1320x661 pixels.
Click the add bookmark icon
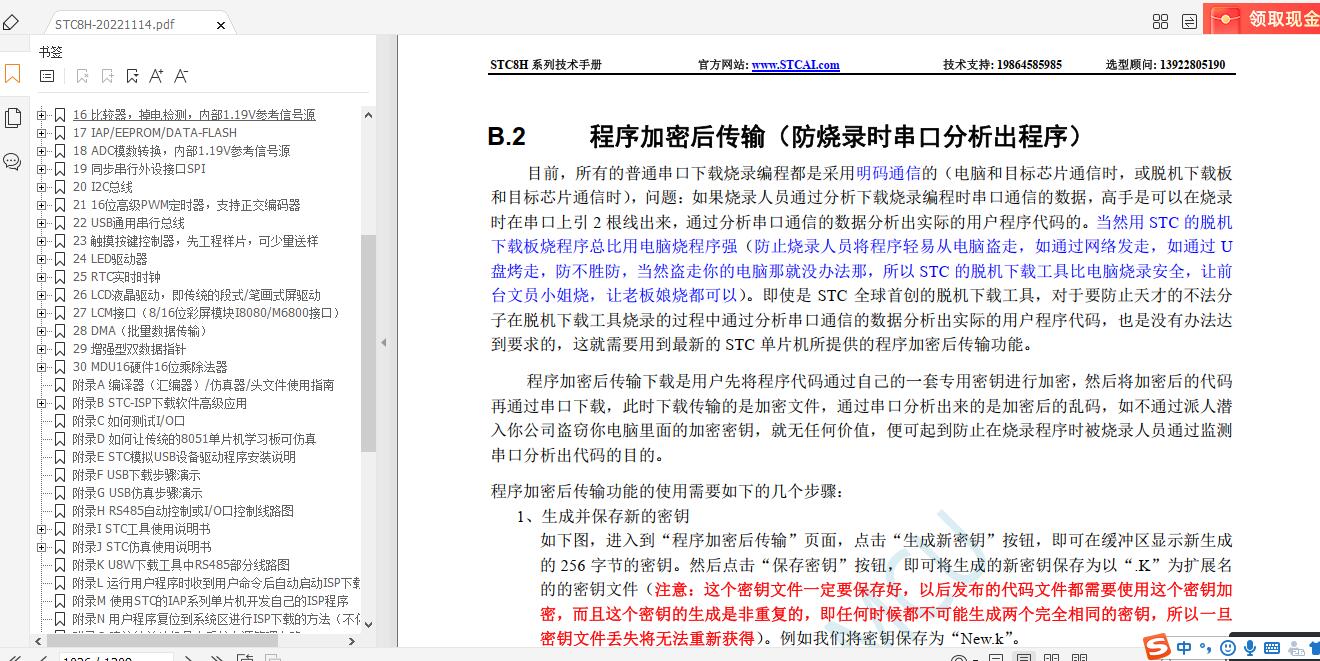(x=107, y=76)
